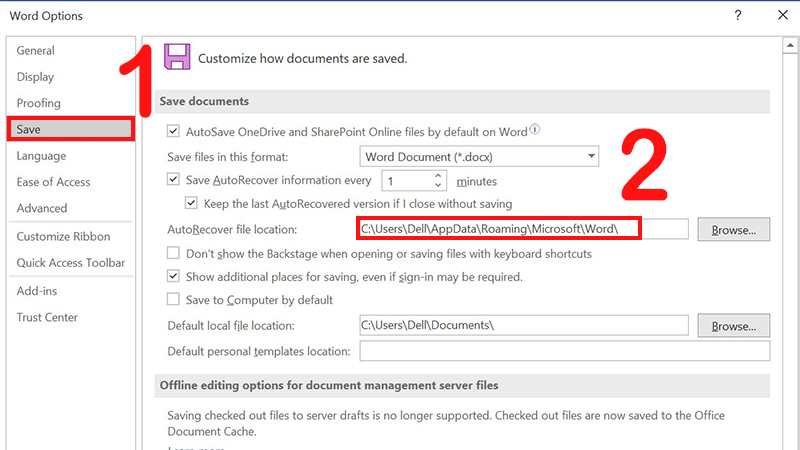
Task: Browse for Default local file location
Action: (734, 326)
